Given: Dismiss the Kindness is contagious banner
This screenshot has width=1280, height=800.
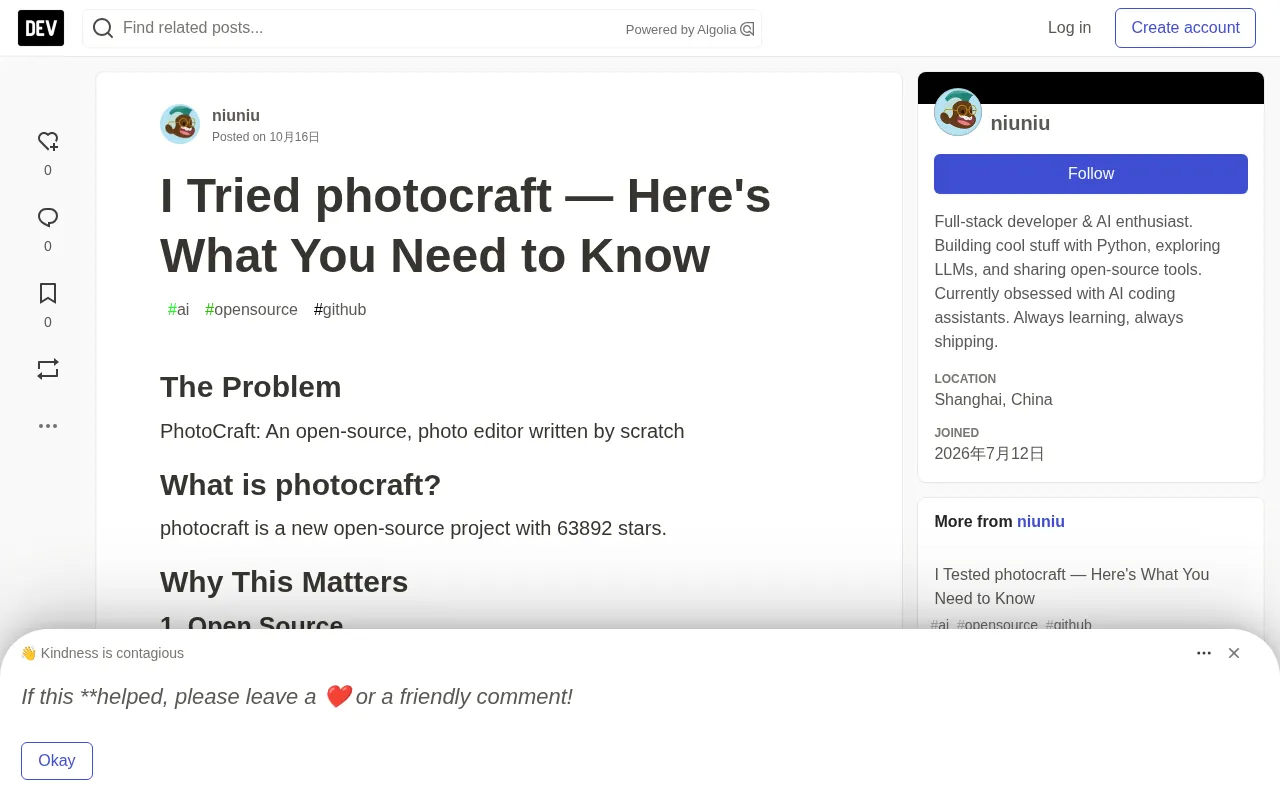Looking at the screenshot, I should click(1234, 653).
